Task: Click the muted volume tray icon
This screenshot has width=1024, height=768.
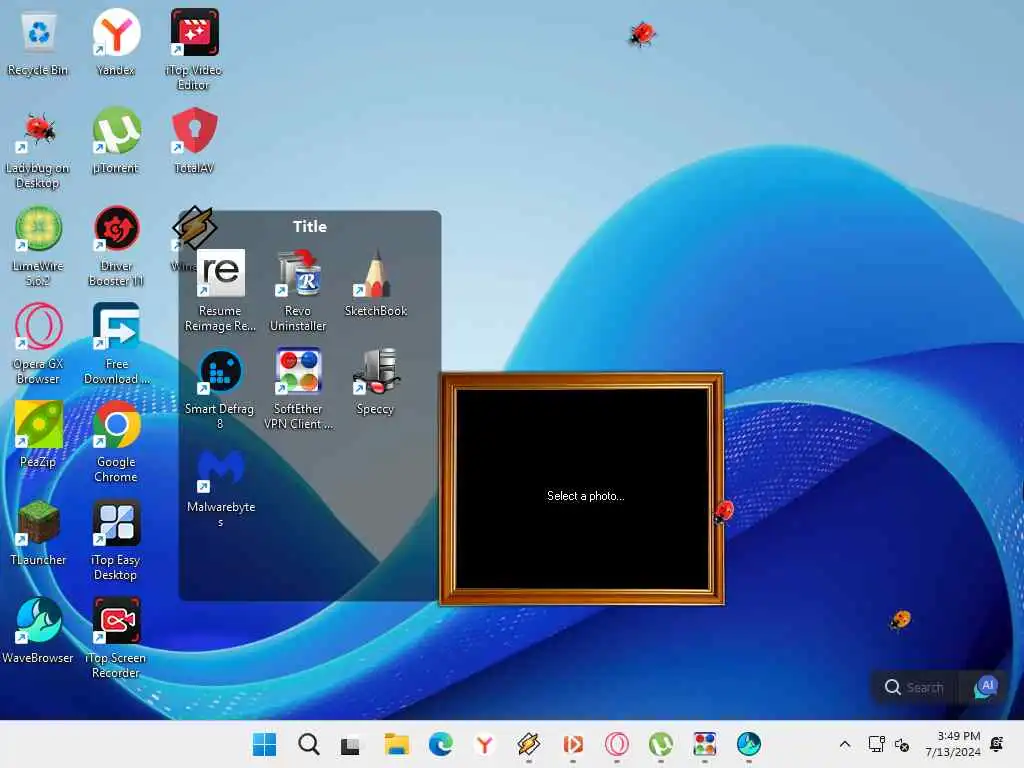Action: [902, 744]
